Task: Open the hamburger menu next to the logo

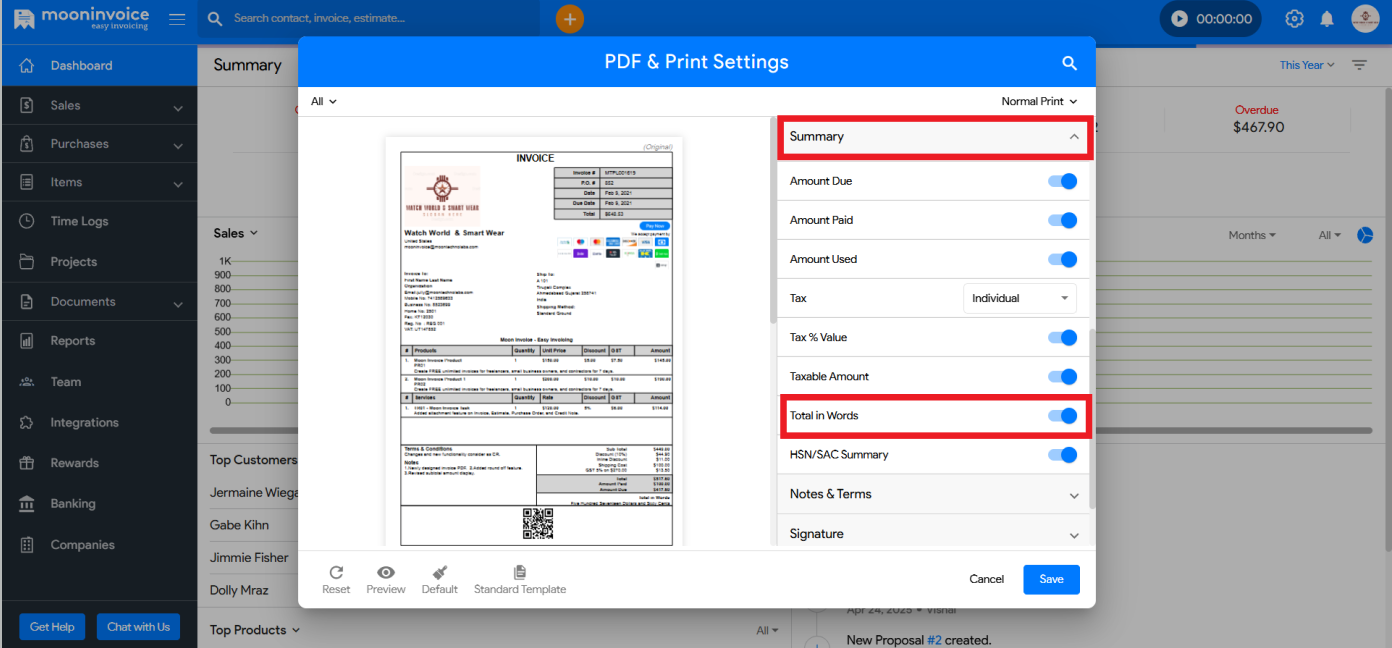Action: 177,19
